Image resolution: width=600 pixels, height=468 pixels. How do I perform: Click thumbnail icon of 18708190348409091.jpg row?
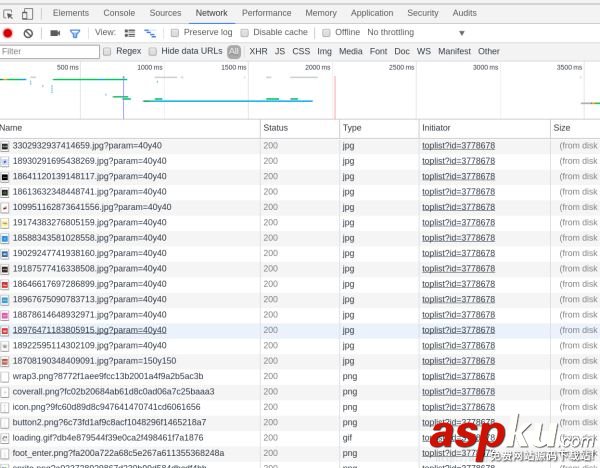point(5,361)
